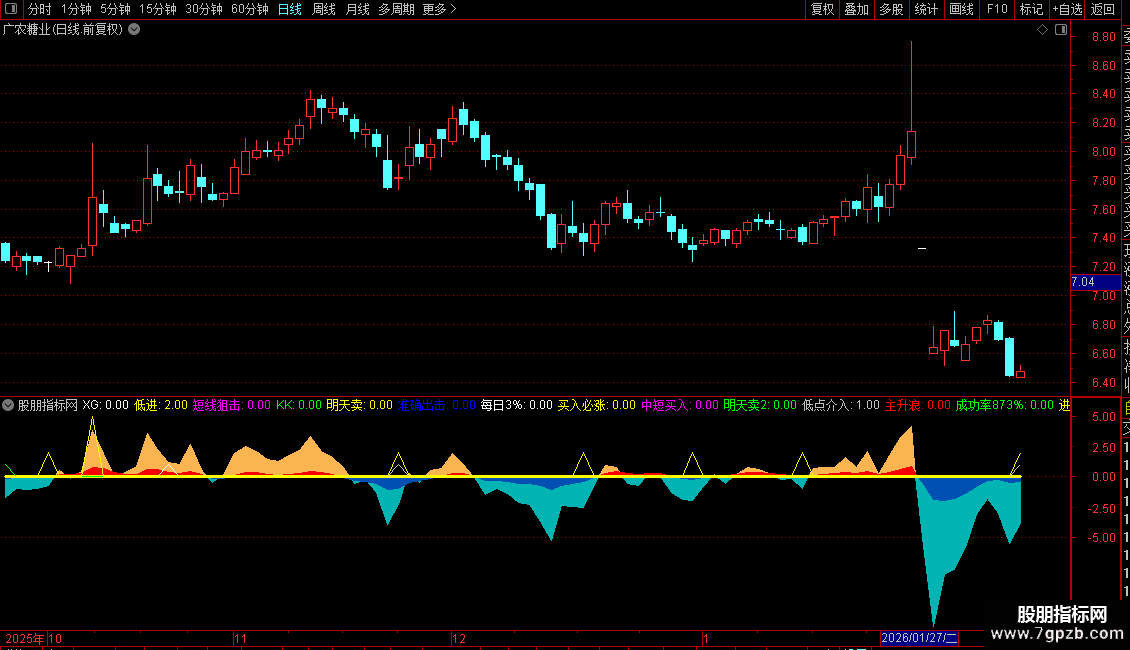Open dropdown next to 广农糖业 title
Screen dimensions: 1130x650
134,30
